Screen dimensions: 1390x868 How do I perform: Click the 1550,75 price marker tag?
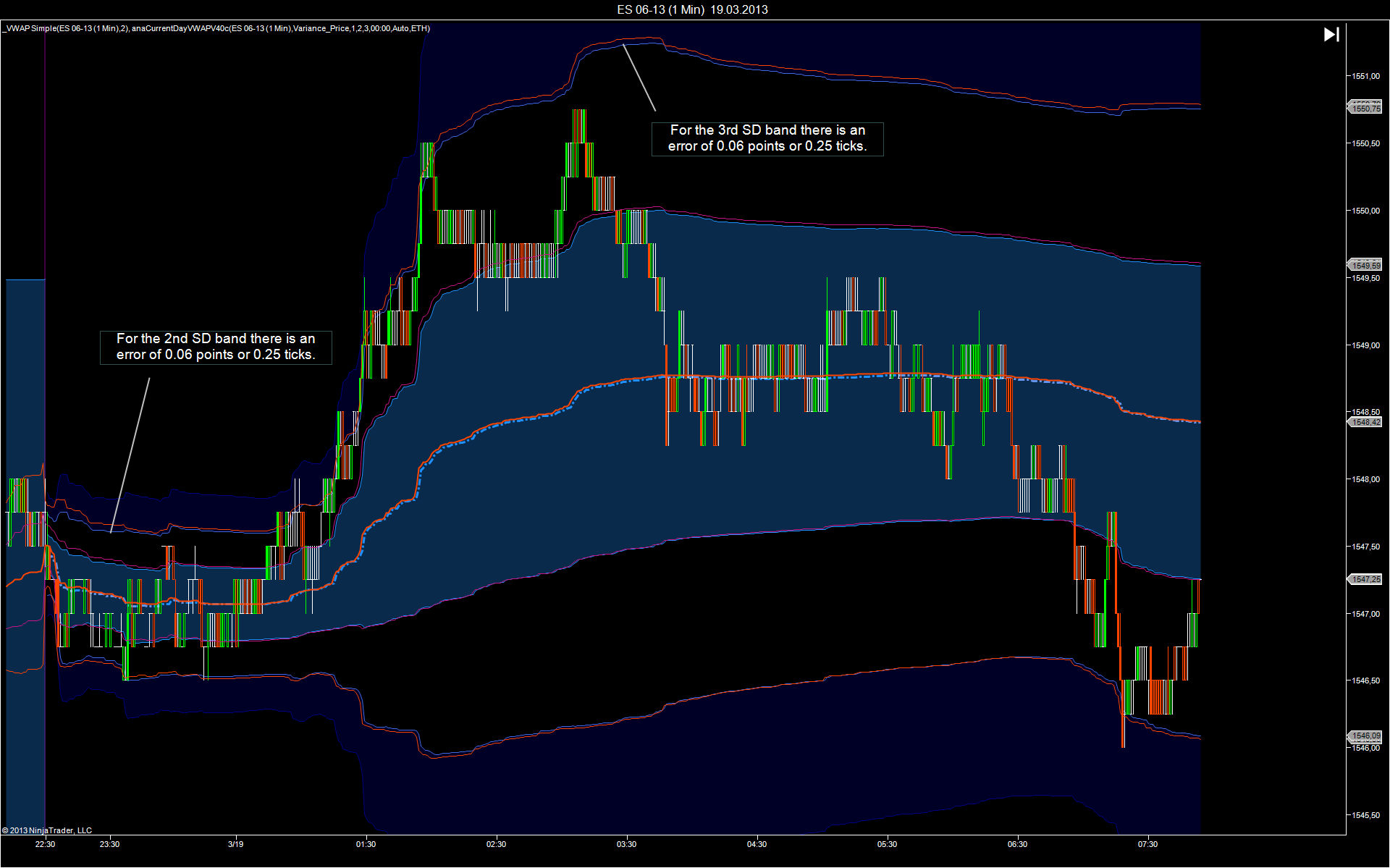[1365, 109]
